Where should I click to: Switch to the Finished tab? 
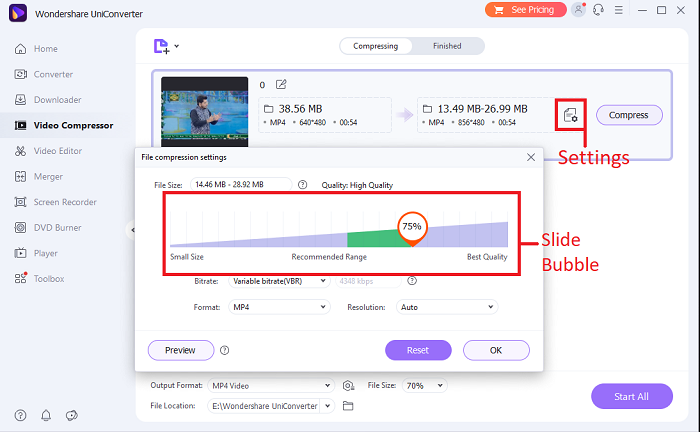click(447, 46)
